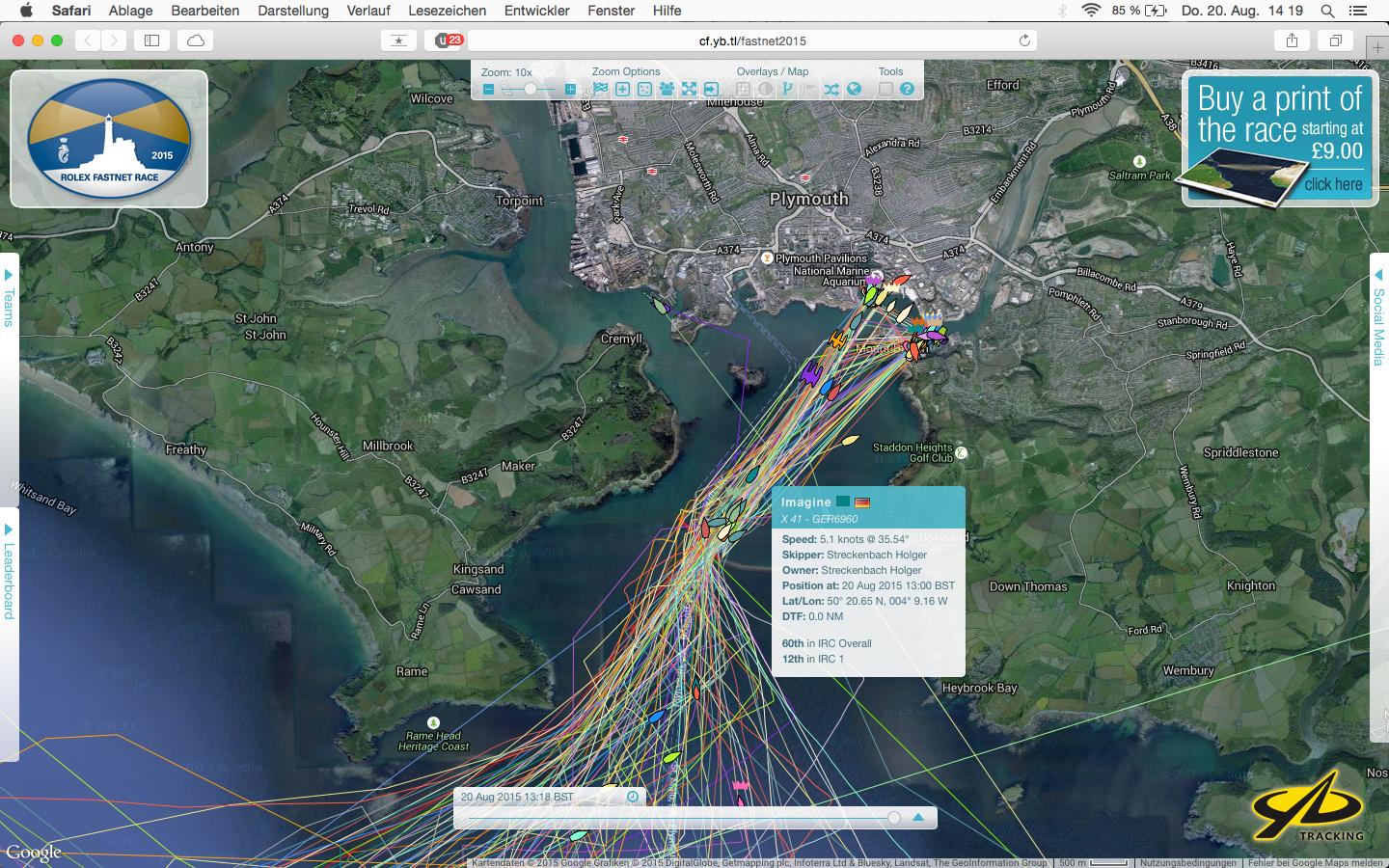Open the help question mark tool
This screenshot has width=1389, height=868.
[x=907, y=90]
